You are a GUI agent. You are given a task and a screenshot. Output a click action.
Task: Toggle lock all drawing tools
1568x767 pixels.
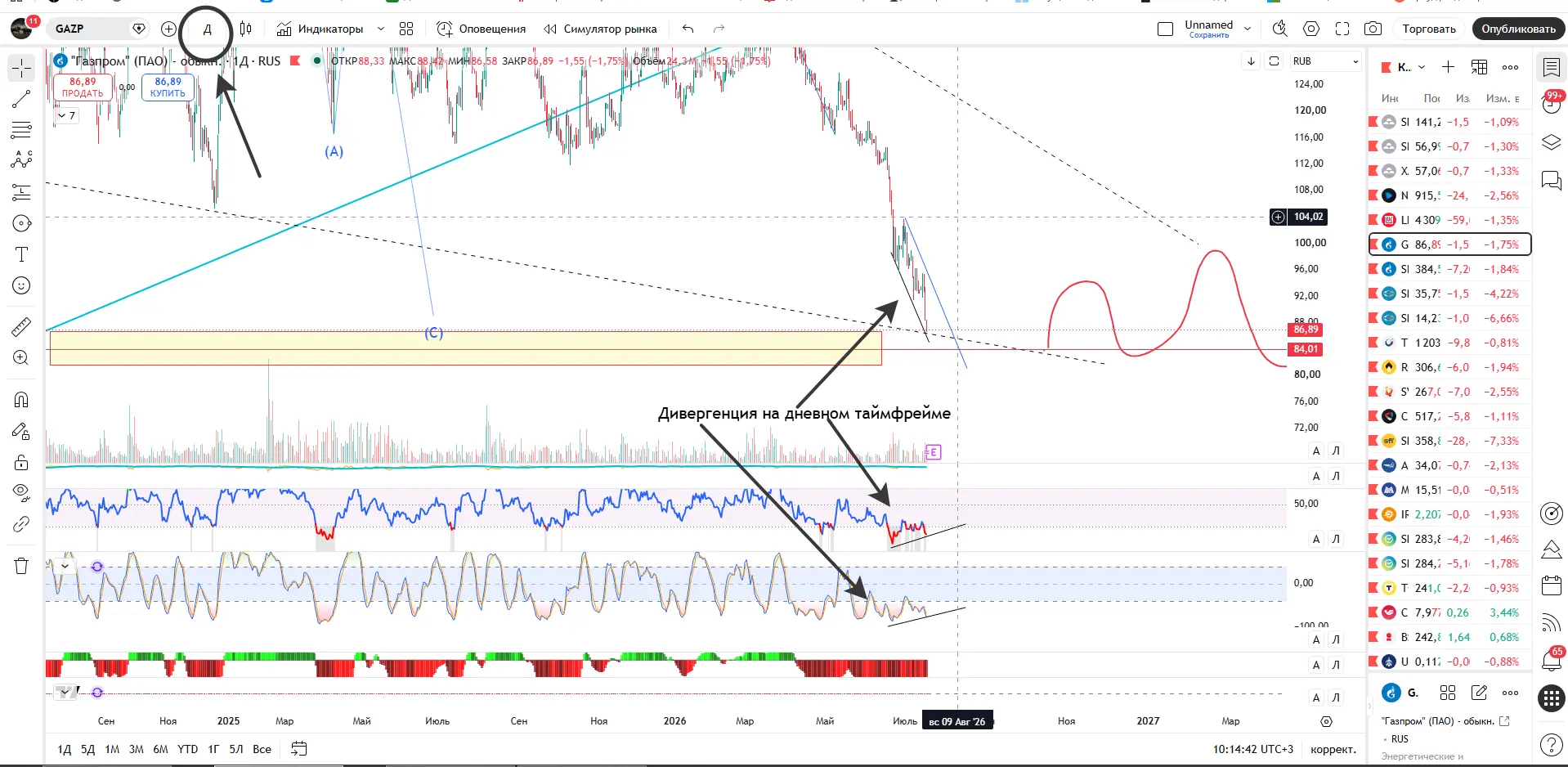(x=21, y=463)
